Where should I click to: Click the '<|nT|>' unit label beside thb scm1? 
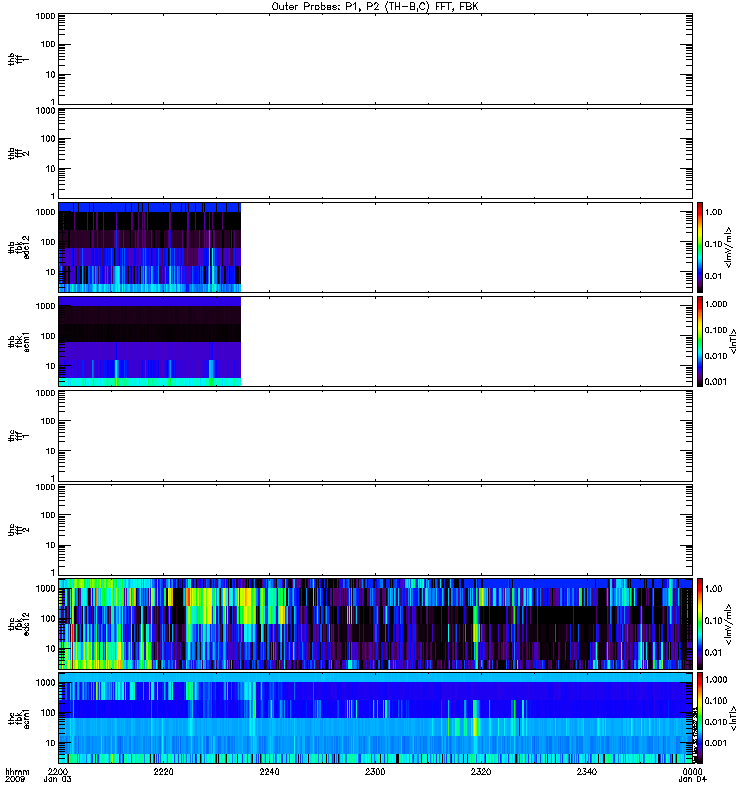pos(733,341)
